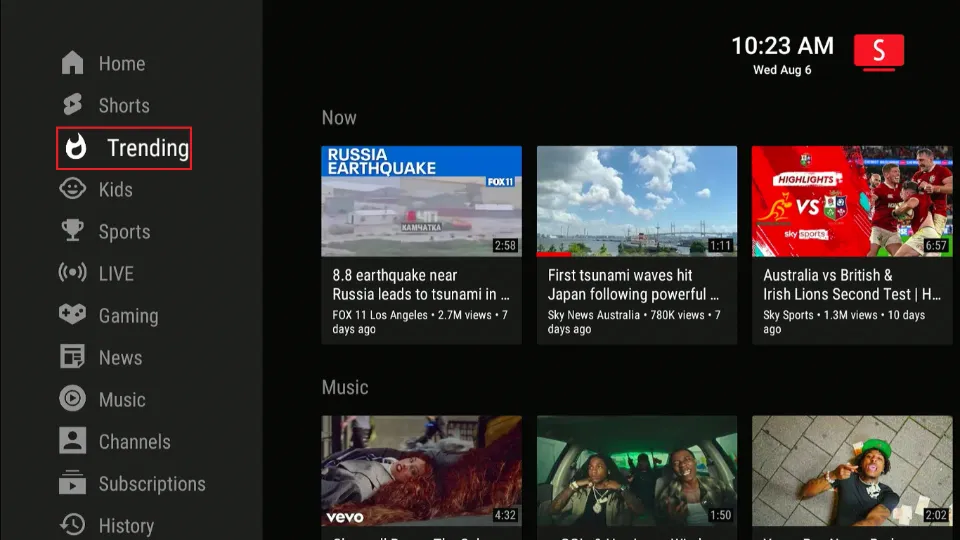
Task: Click title 'First tsunami waves hit Japan'
Action: pyautogui.click(x=633, y=285)
